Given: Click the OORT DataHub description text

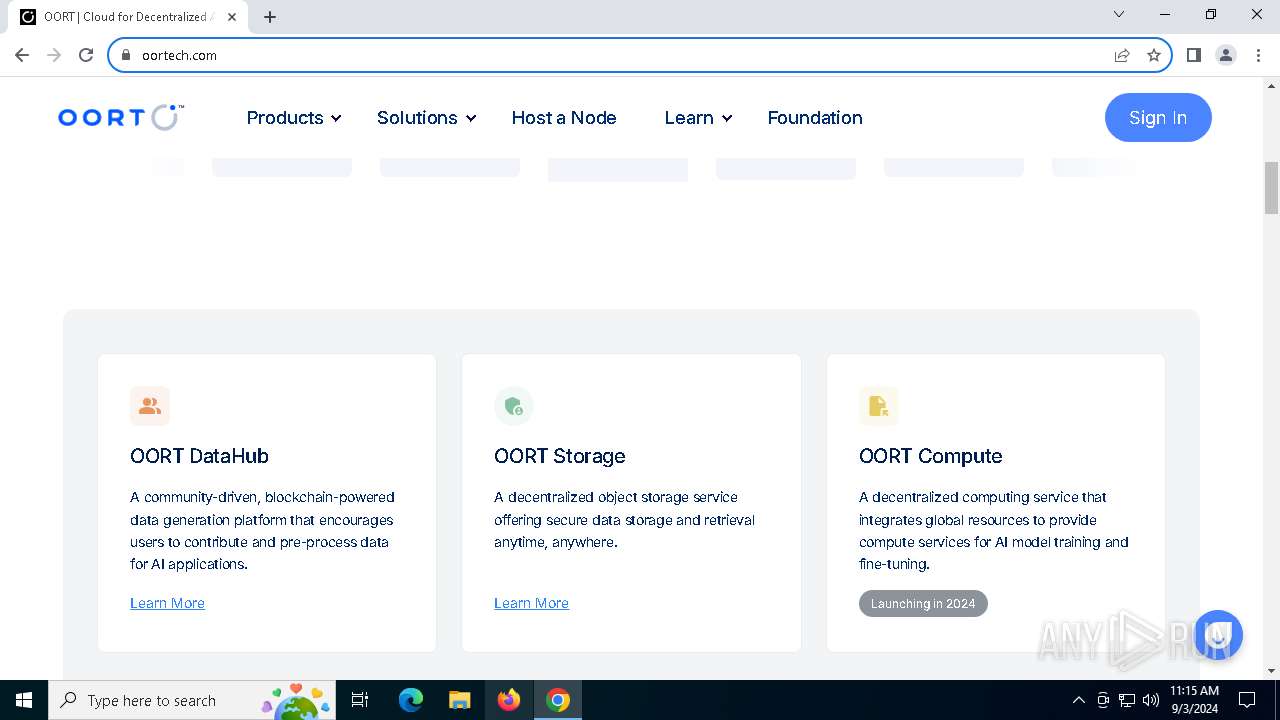Looking at the screenshot, I should click(x=263, y=530).
